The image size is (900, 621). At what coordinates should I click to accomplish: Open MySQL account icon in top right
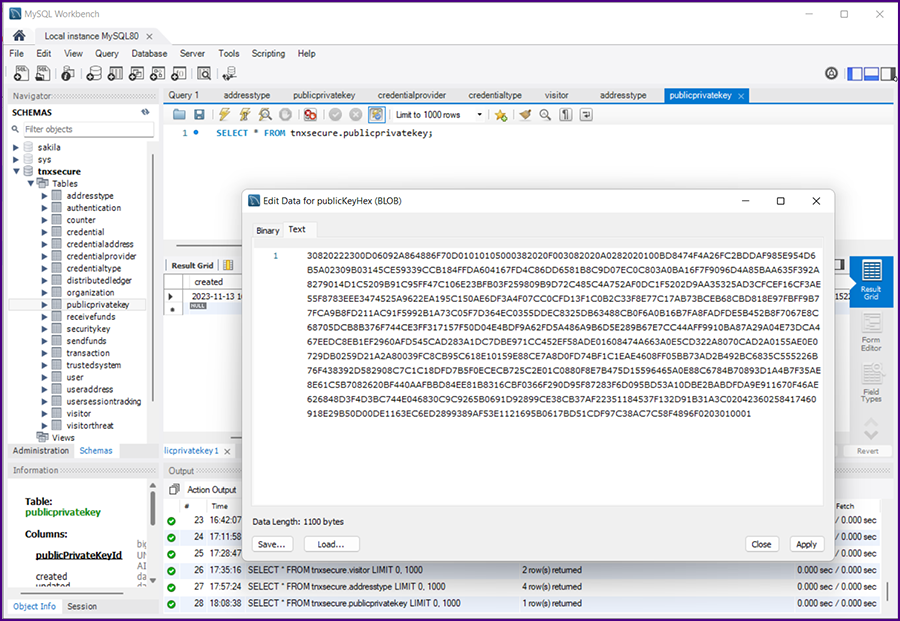coord(831,73)
